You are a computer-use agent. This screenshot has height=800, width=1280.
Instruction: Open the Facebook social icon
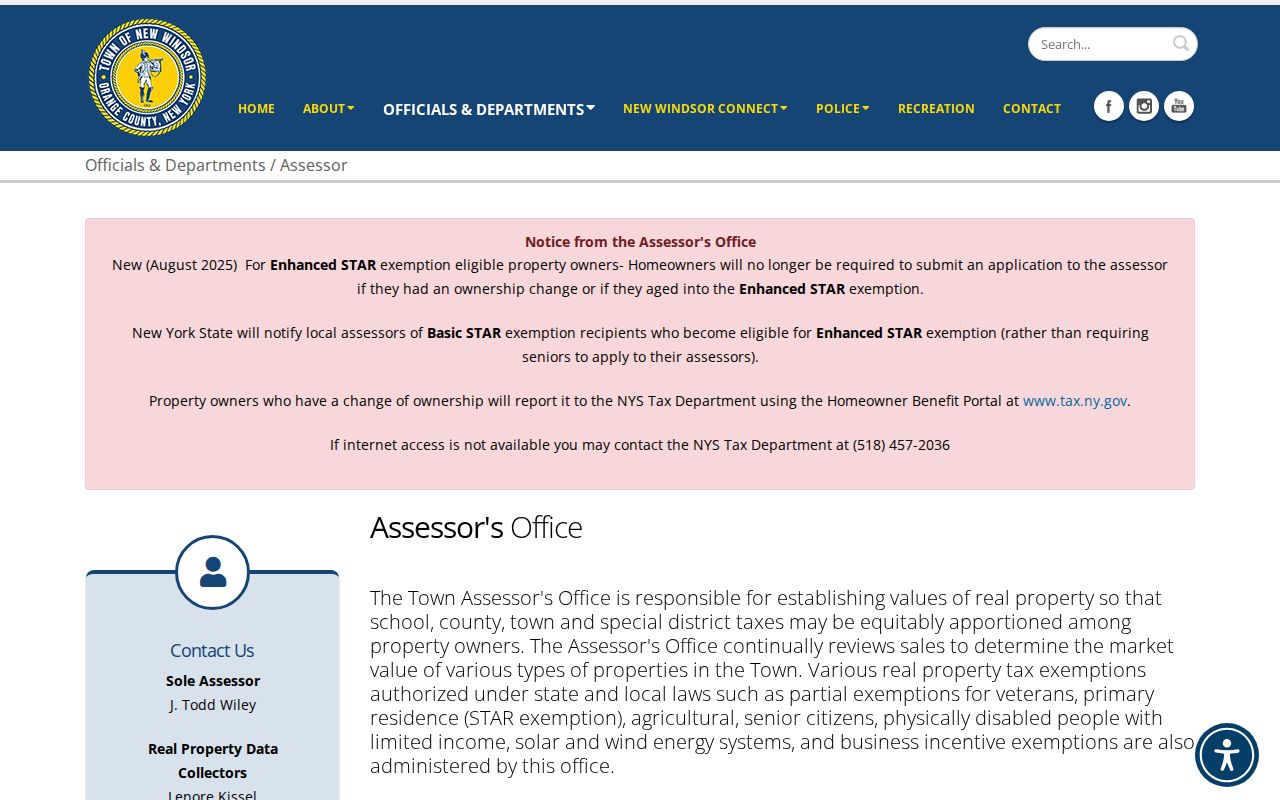[x=1108, y=106]
